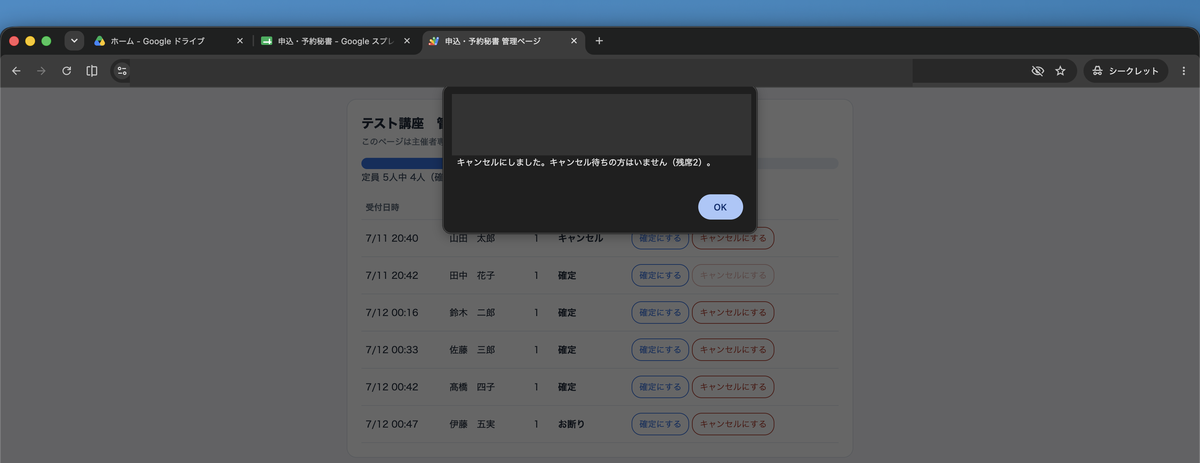Viewport: 1200px width, 463px height.
Task: Click 確定にする for 伊藤 五実
Action: [x=660, y=424]
